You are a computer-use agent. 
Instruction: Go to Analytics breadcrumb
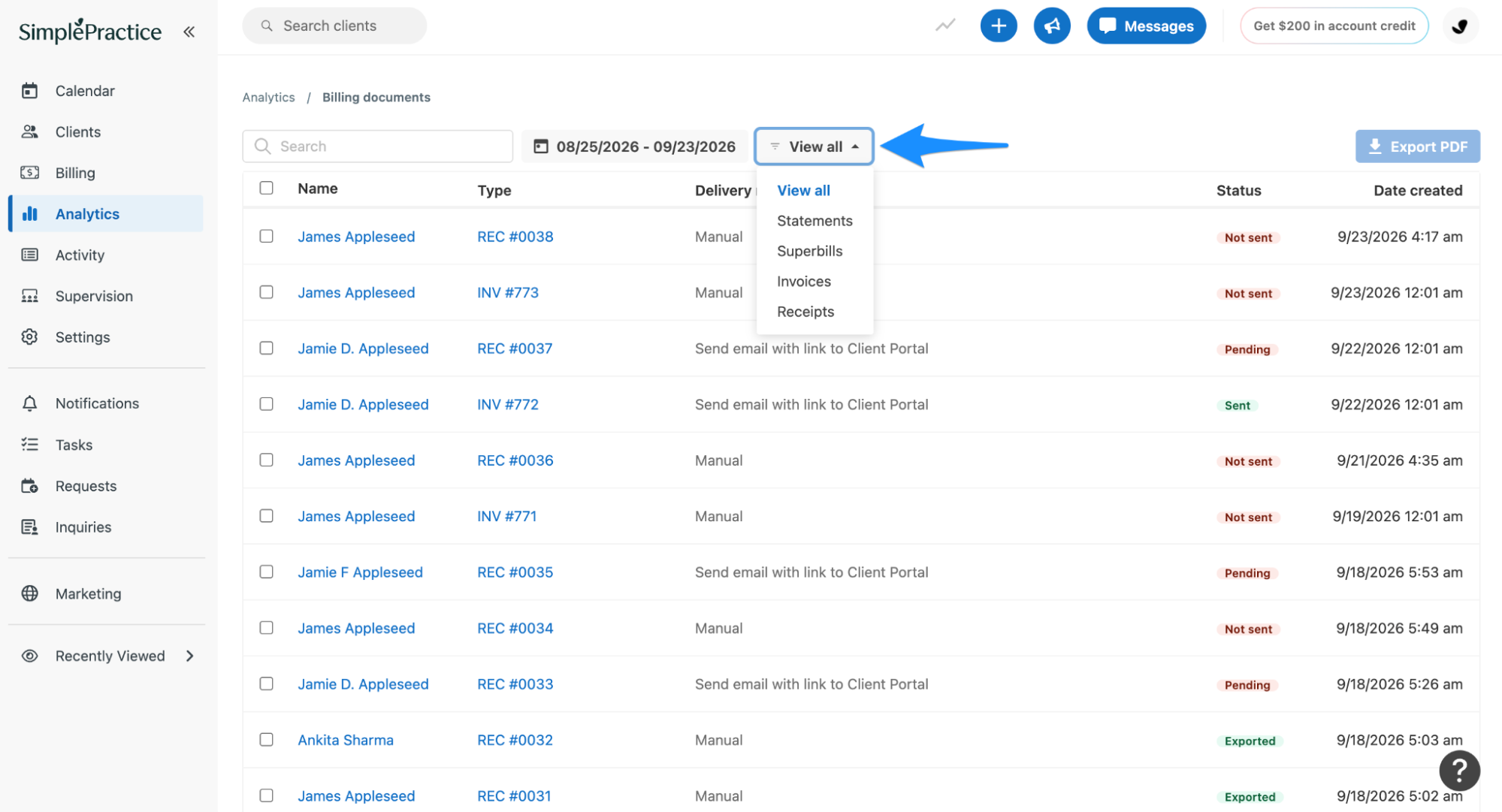point(268,98)
